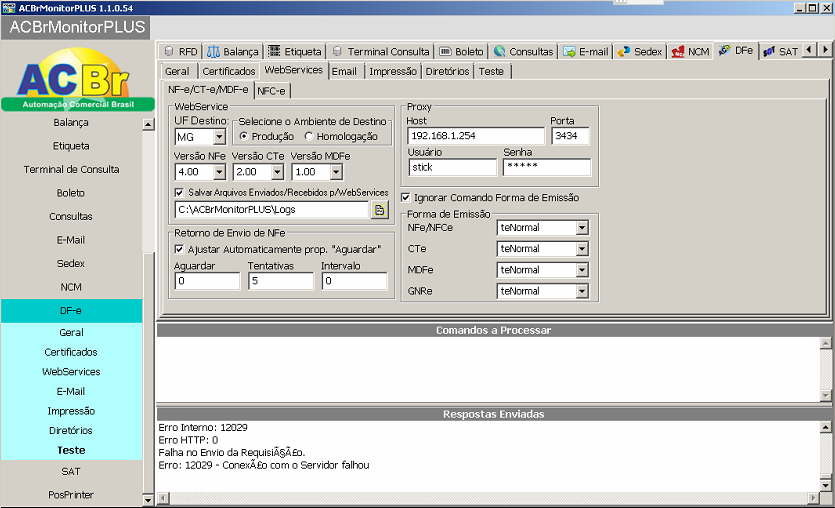Image resolution: width=835 pixels, height=508 pixels.
Task: Open PosPrinter in the sidebar
Action: click(x=71, y=495)
